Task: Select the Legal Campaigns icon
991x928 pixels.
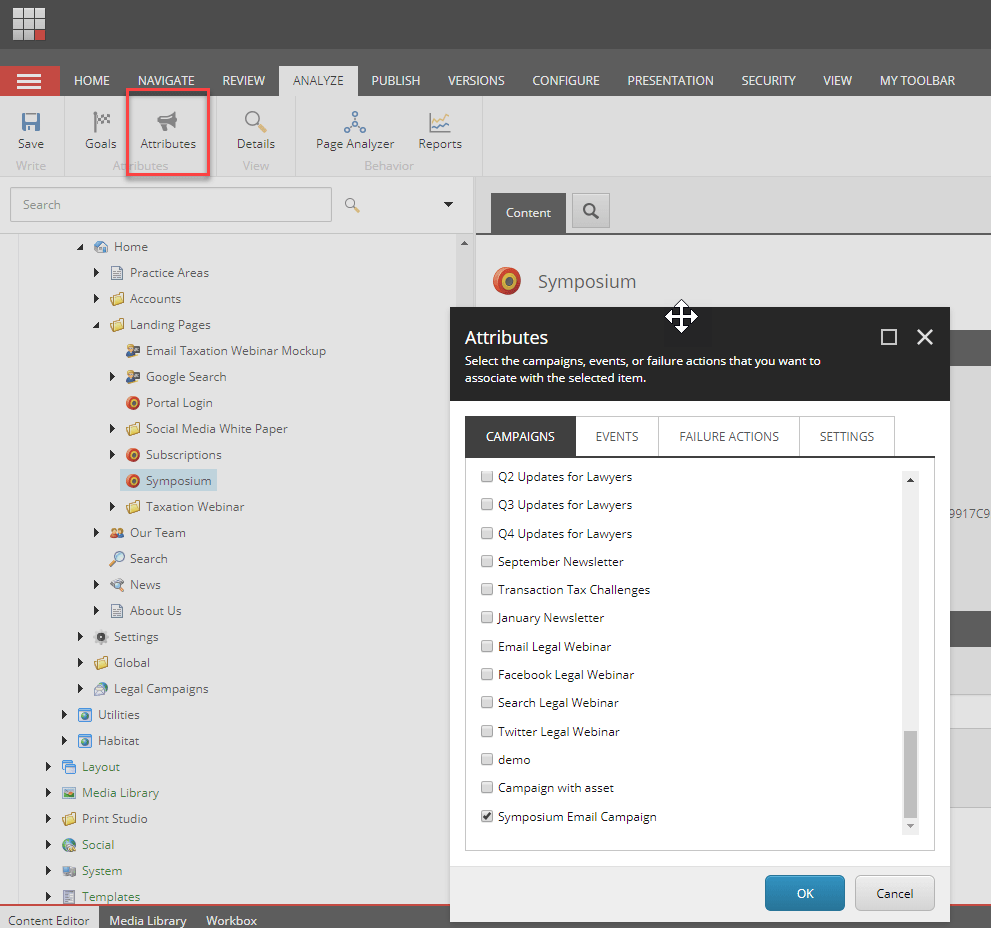Action: [x=101, y=688]
